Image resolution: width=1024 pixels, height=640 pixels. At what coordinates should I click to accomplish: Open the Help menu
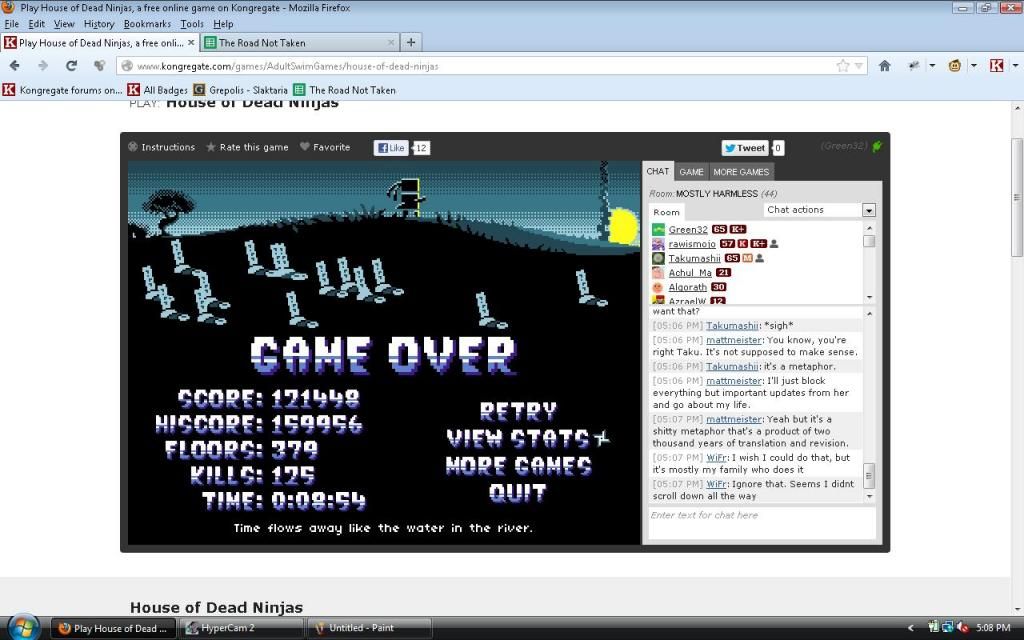pos(223,24)
